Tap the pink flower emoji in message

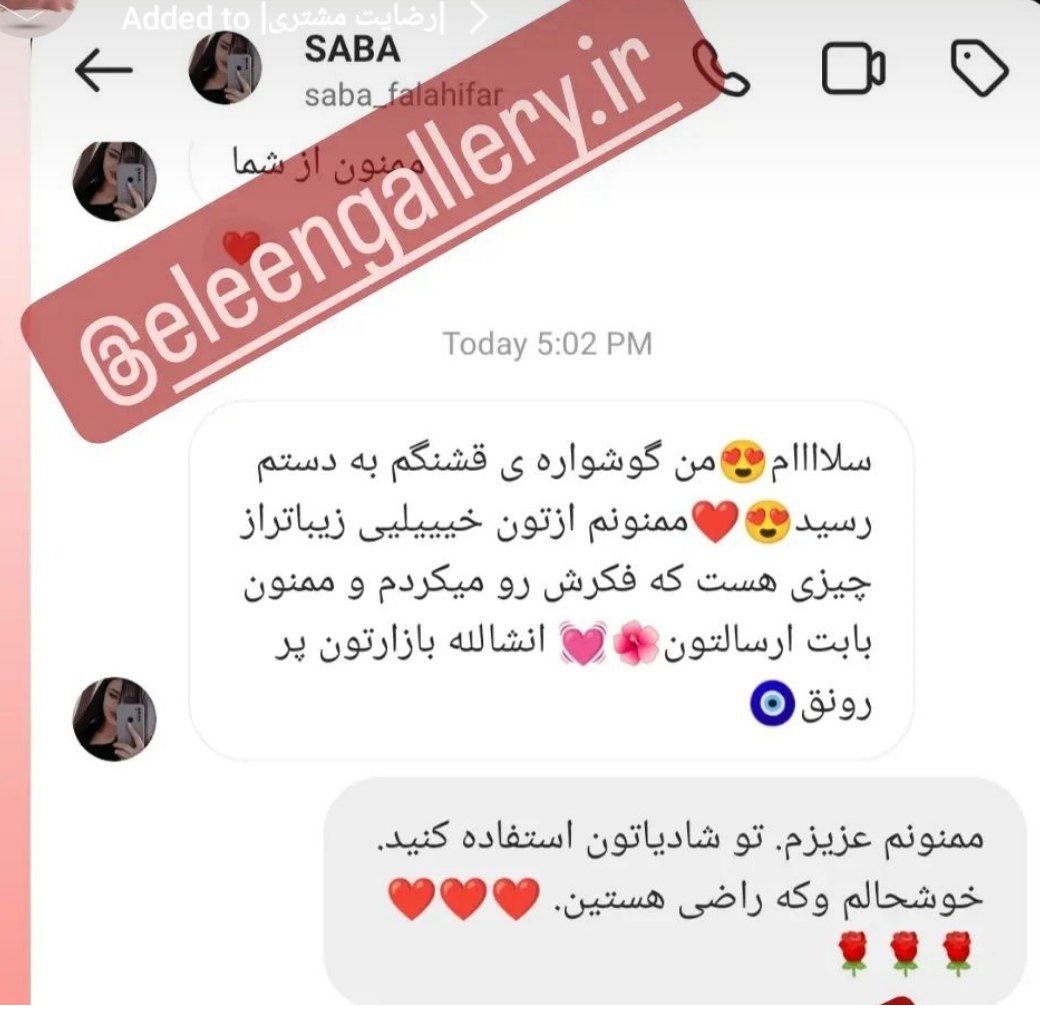(x=635, y=643)
